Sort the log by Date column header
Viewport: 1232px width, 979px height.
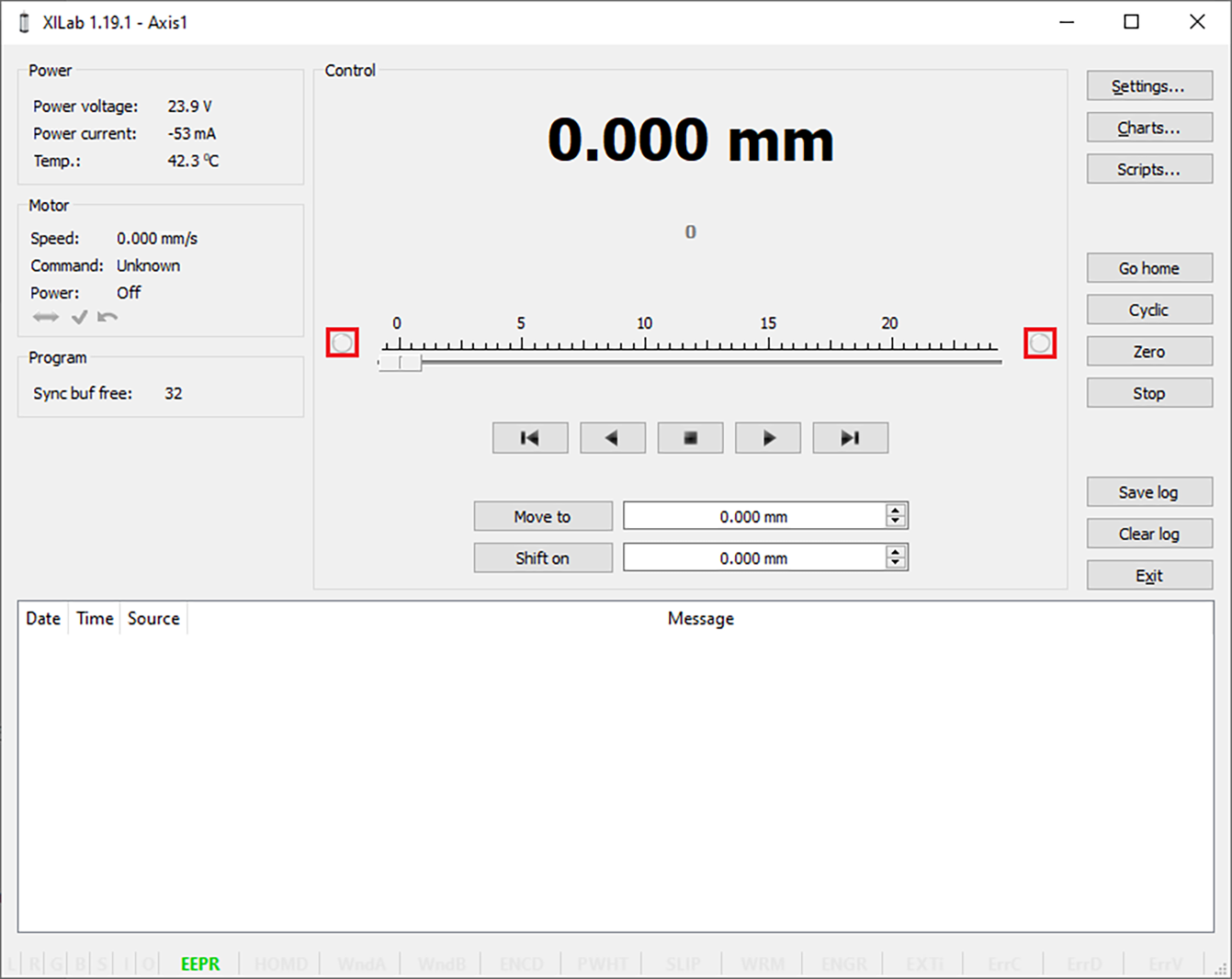[43, 618]
